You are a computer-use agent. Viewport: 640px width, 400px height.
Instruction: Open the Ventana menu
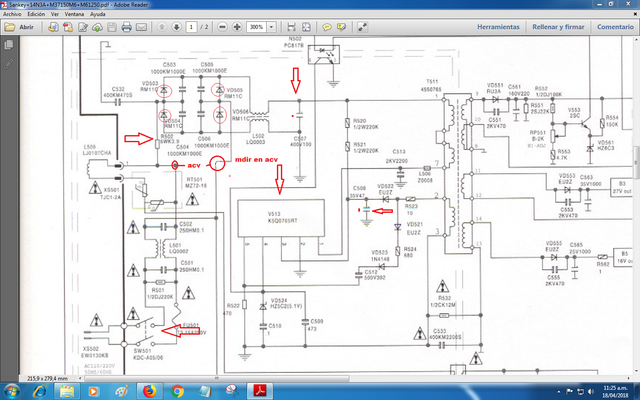[74, 14]
